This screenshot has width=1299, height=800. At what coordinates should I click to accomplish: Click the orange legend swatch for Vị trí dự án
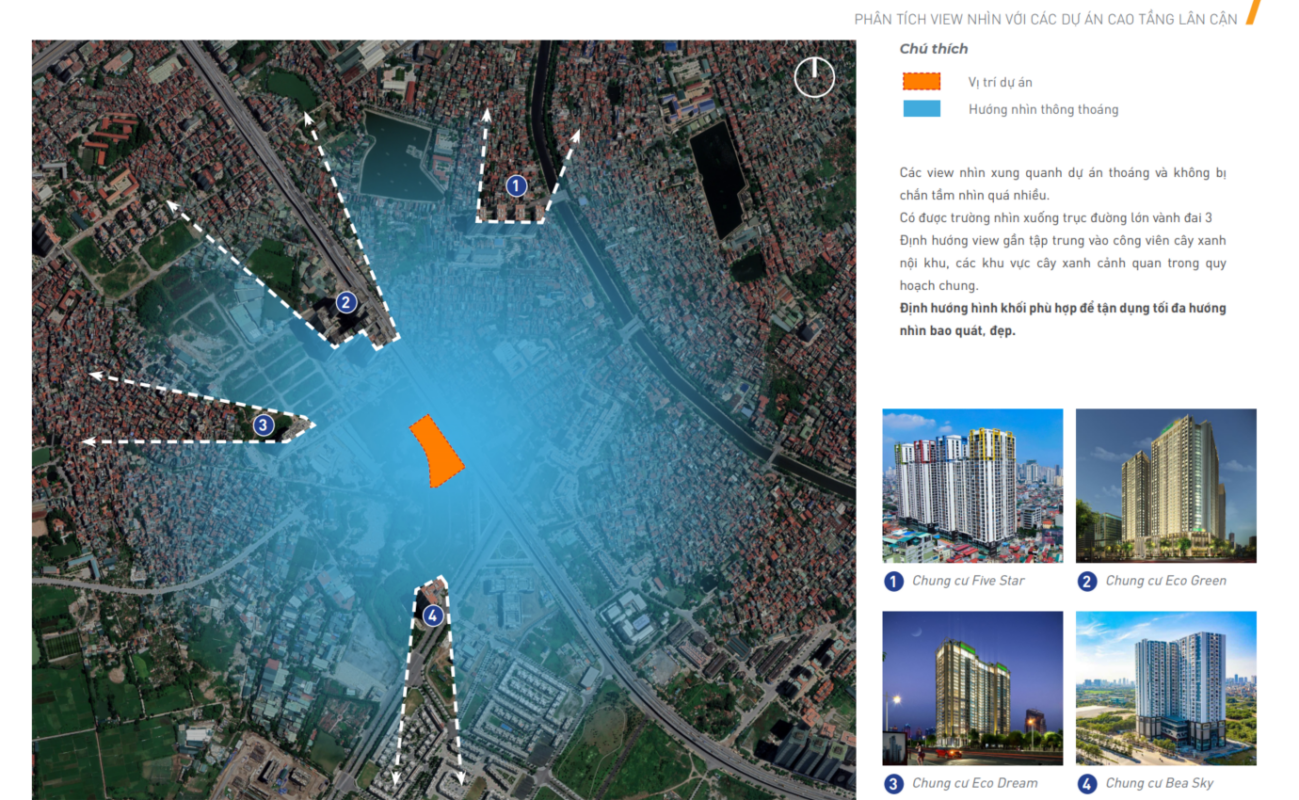(x=921, y=82)
